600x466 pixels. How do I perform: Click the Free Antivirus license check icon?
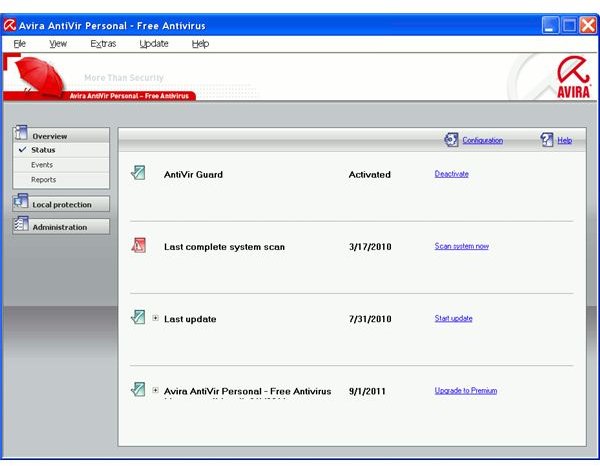click(138, 389)
